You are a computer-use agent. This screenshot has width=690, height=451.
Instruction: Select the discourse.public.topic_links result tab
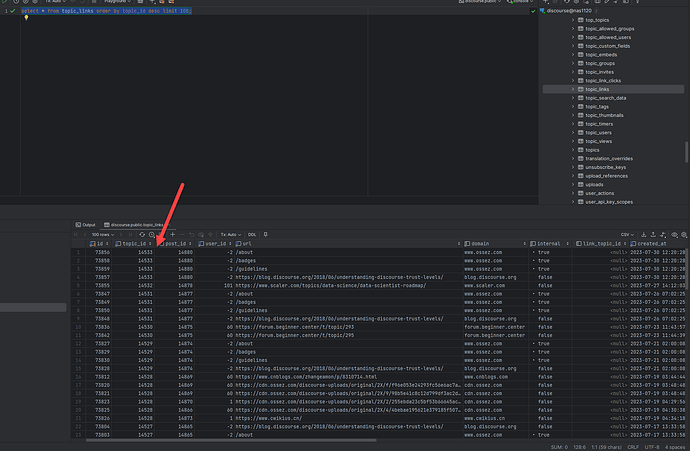tap(133, 225)
